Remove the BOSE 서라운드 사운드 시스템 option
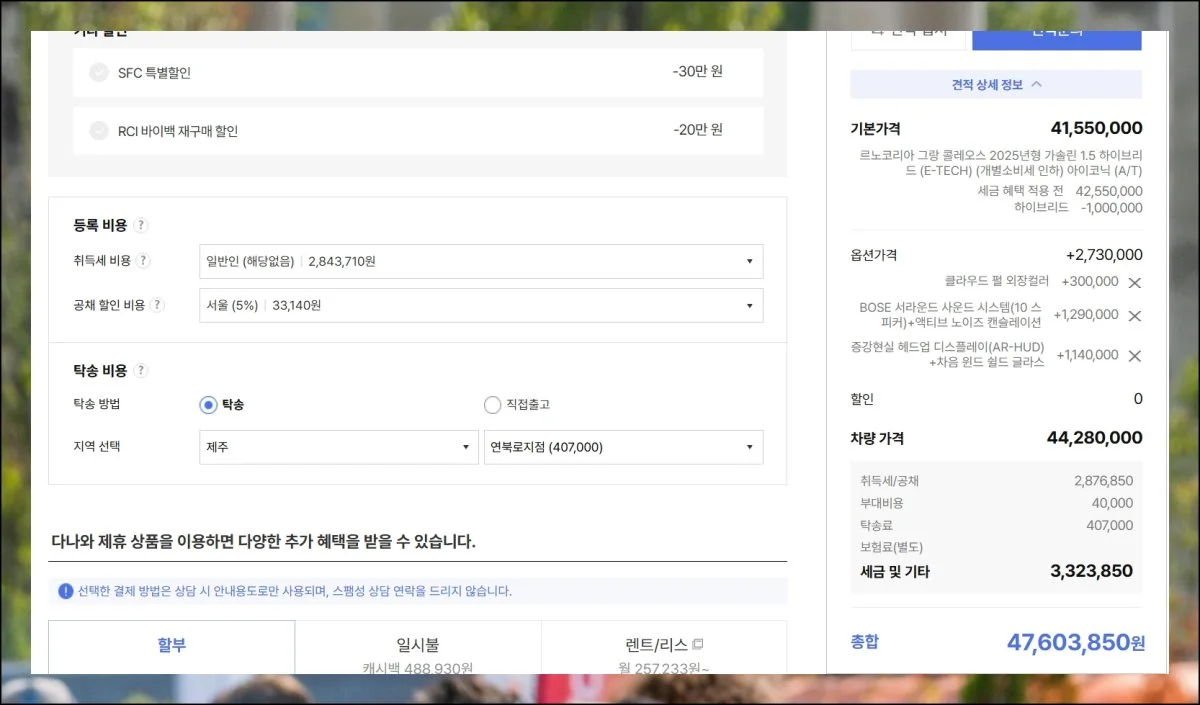1200x705 pixels. tap(1134, 316)
